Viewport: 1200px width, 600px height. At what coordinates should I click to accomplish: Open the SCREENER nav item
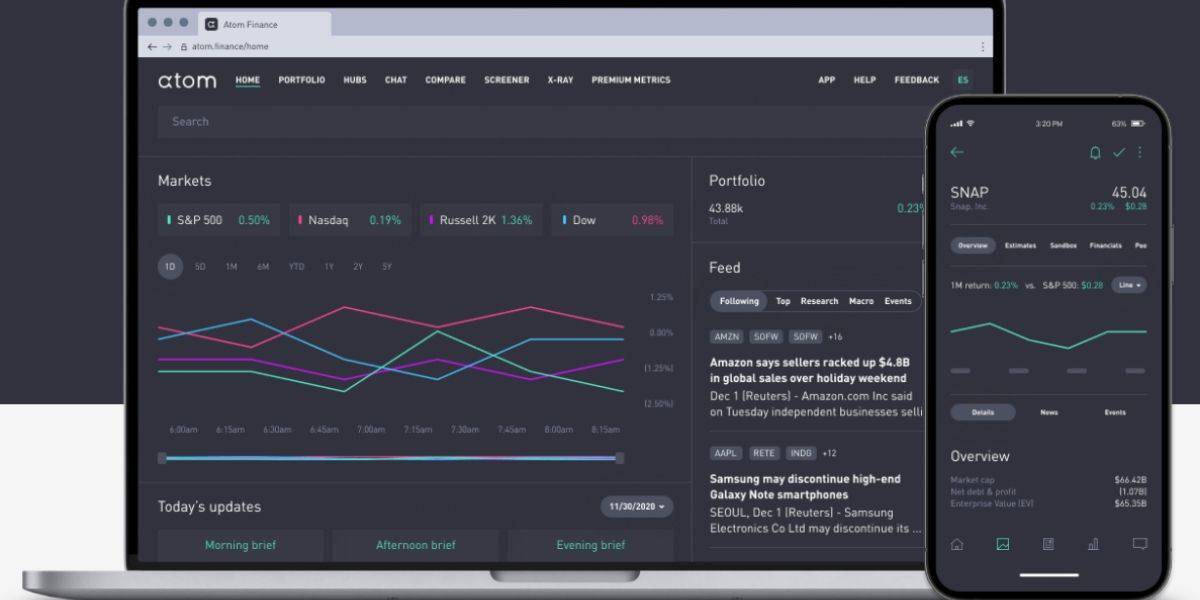click(507, 80)
